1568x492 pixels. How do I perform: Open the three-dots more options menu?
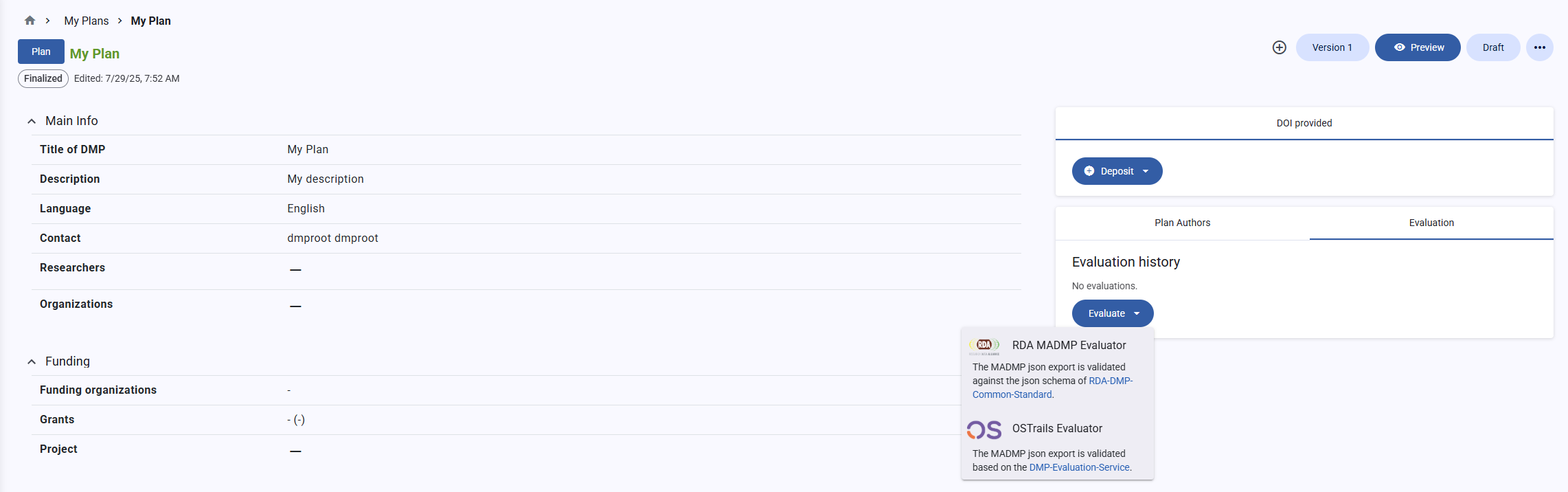click(1539, 47)
